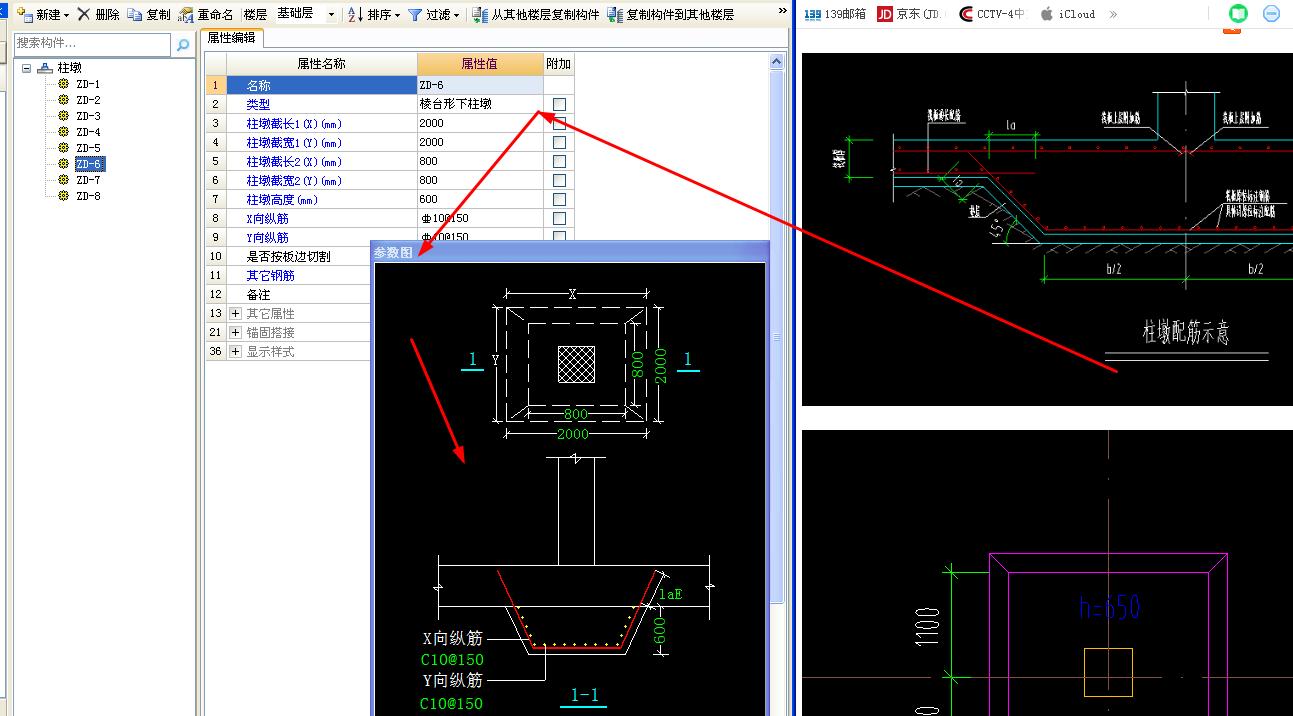Open the 过滤 dropdown arrow
This screenshot has height=716, width=1293.
(x=456, y=15)
